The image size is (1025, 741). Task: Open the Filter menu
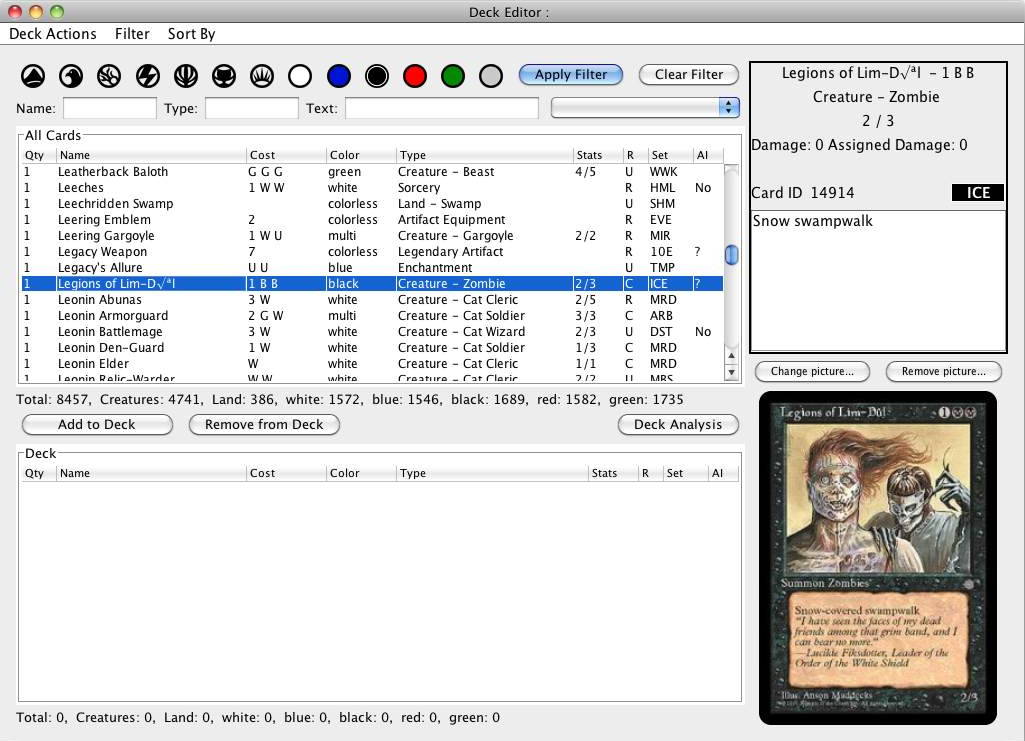[132, 34]
